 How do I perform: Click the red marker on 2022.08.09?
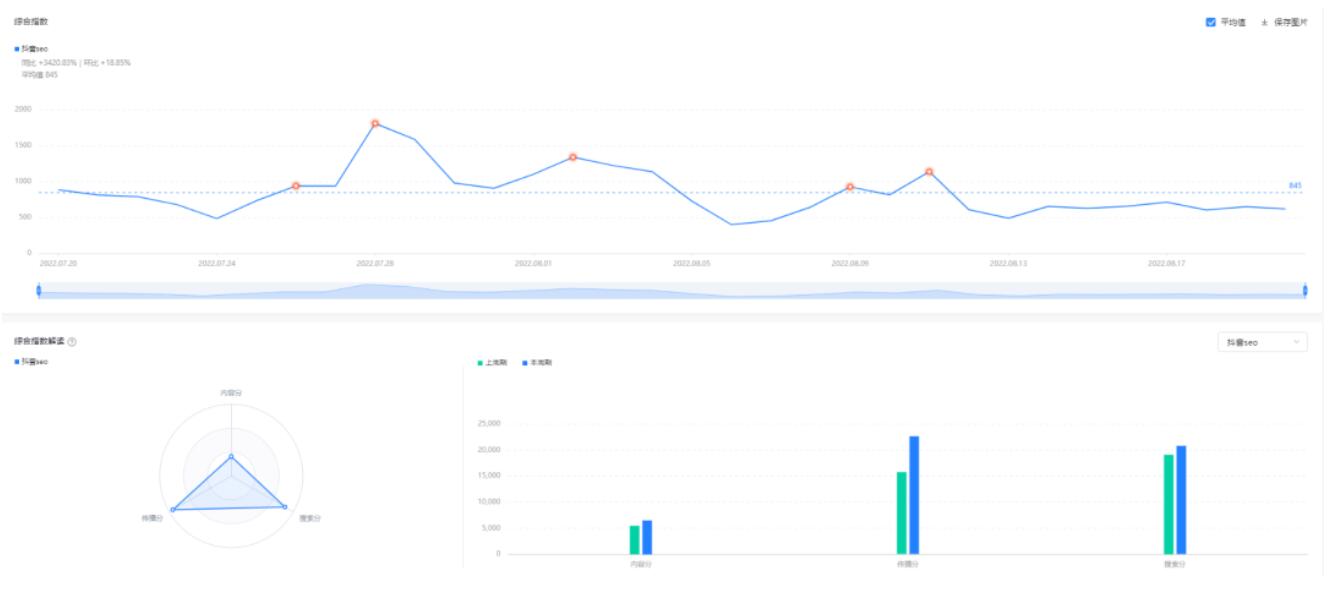click(850, 187)
